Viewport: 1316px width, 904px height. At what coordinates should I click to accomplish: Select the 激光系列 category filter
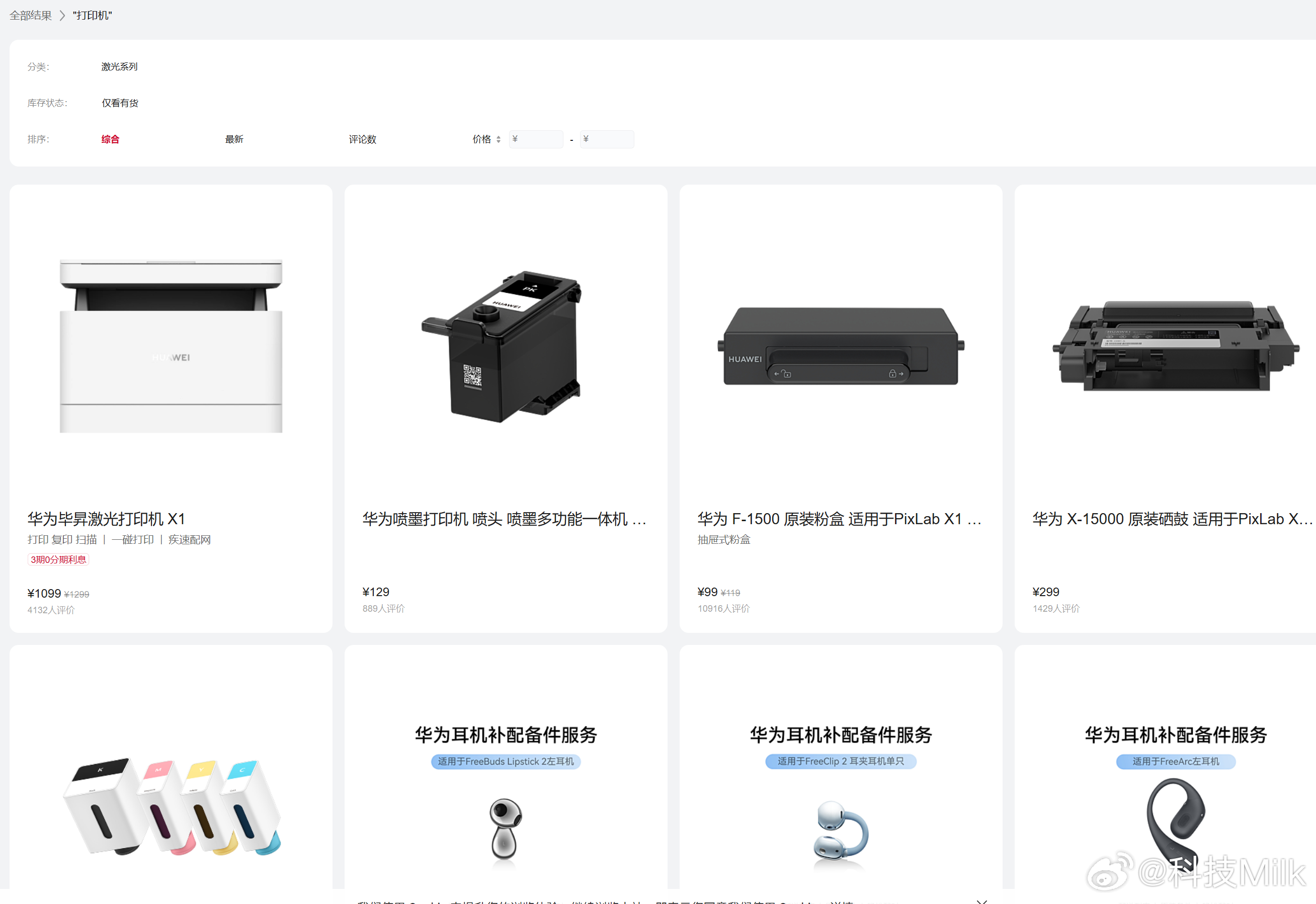pyautogui.click(x=120, y=67)
